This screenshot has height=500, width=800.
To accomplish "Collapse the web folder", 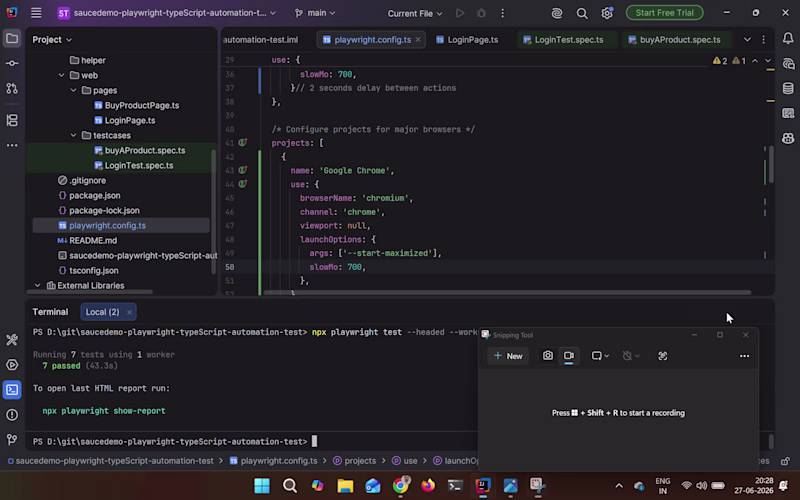I will tap(61, 76).
